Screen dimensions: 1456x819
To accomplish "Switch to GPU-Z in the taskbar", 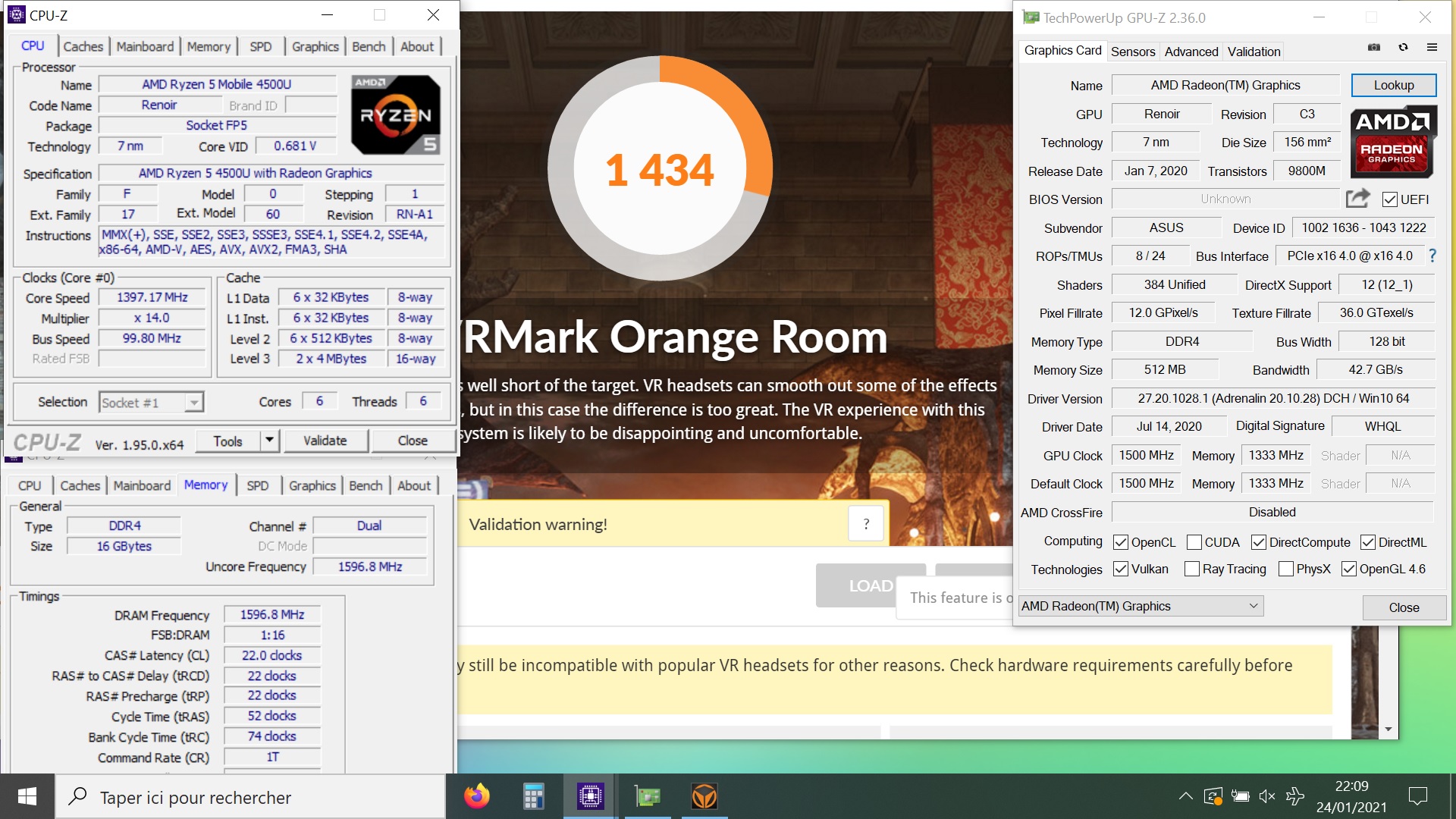I will click(647, 796).
